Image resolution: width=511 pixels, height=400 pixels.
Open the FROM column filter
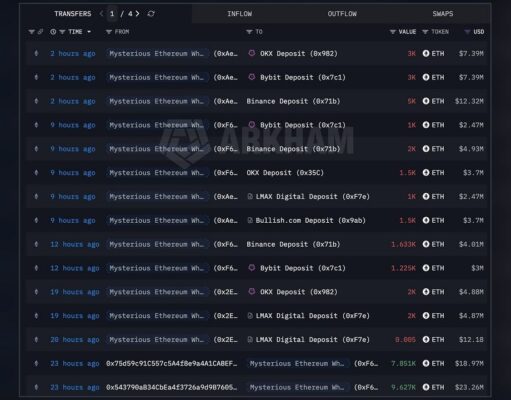pos(109,32)
